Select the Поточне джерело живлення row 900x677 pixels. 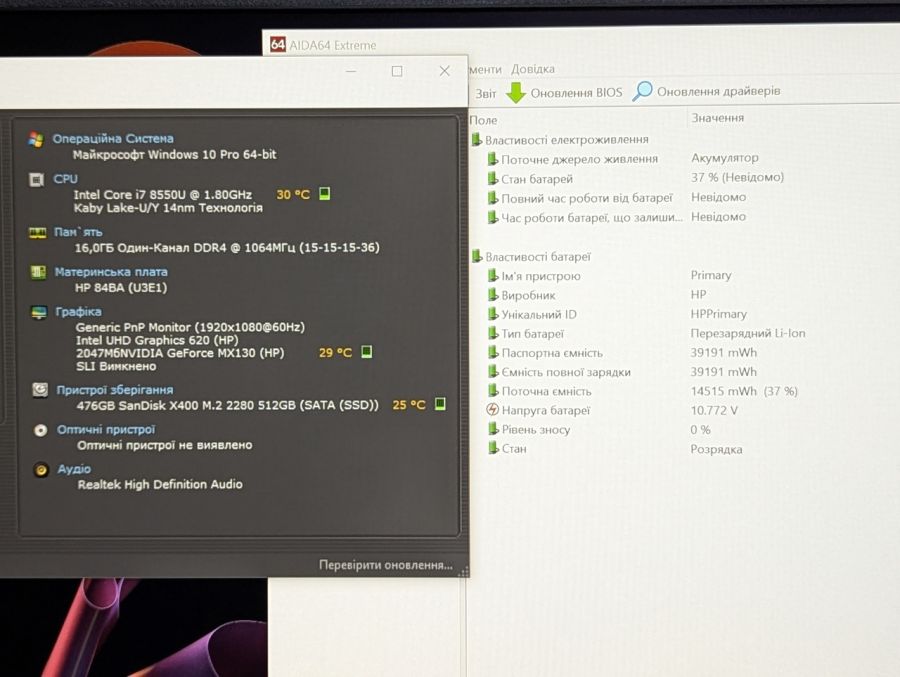tap(623, 158)
